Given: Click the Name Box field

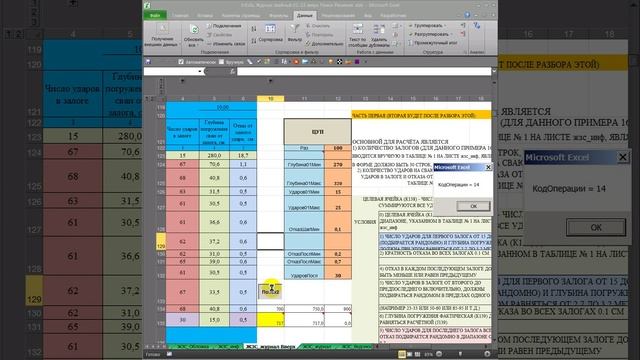Looking at the screenshot, I should [x=170, y=71].
